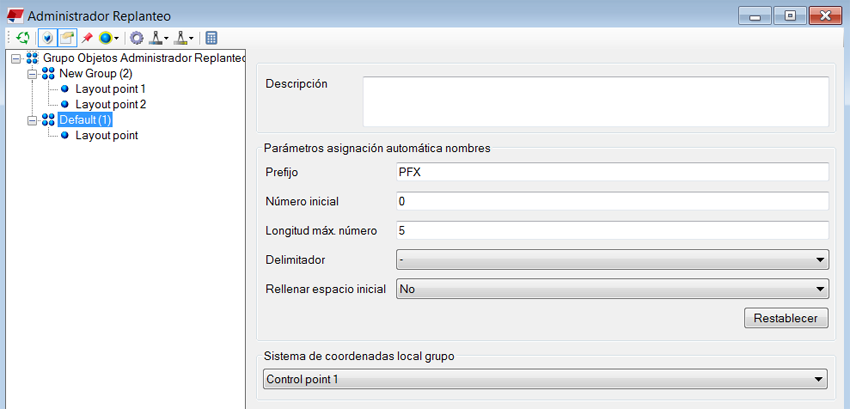Screen dimensions: 850x409
Task: Collapse the New Group (2) node
Action: click(x=32, y=73)
